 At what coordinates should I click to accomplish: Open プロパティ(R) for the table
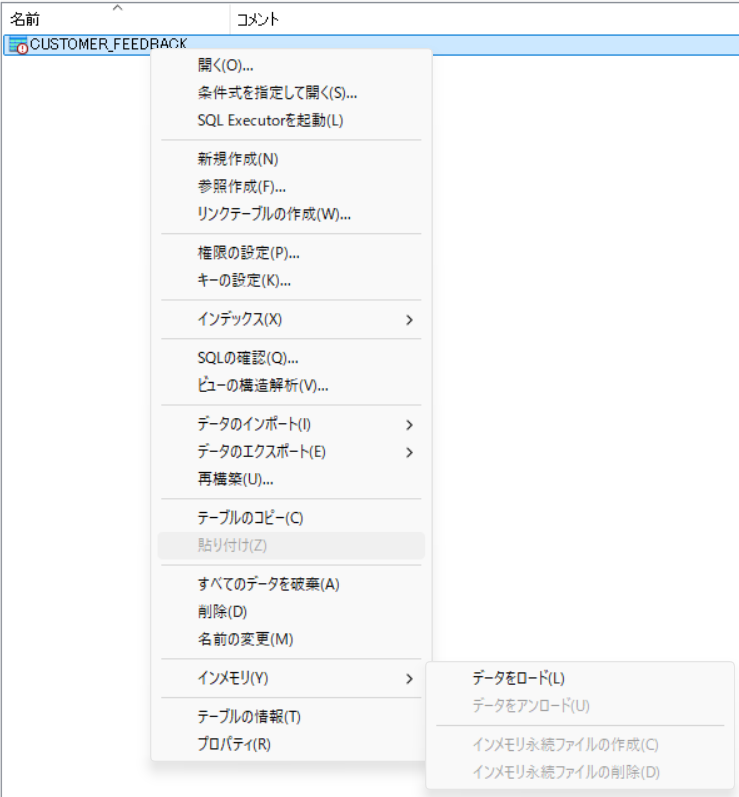click(x=234, y=744)
